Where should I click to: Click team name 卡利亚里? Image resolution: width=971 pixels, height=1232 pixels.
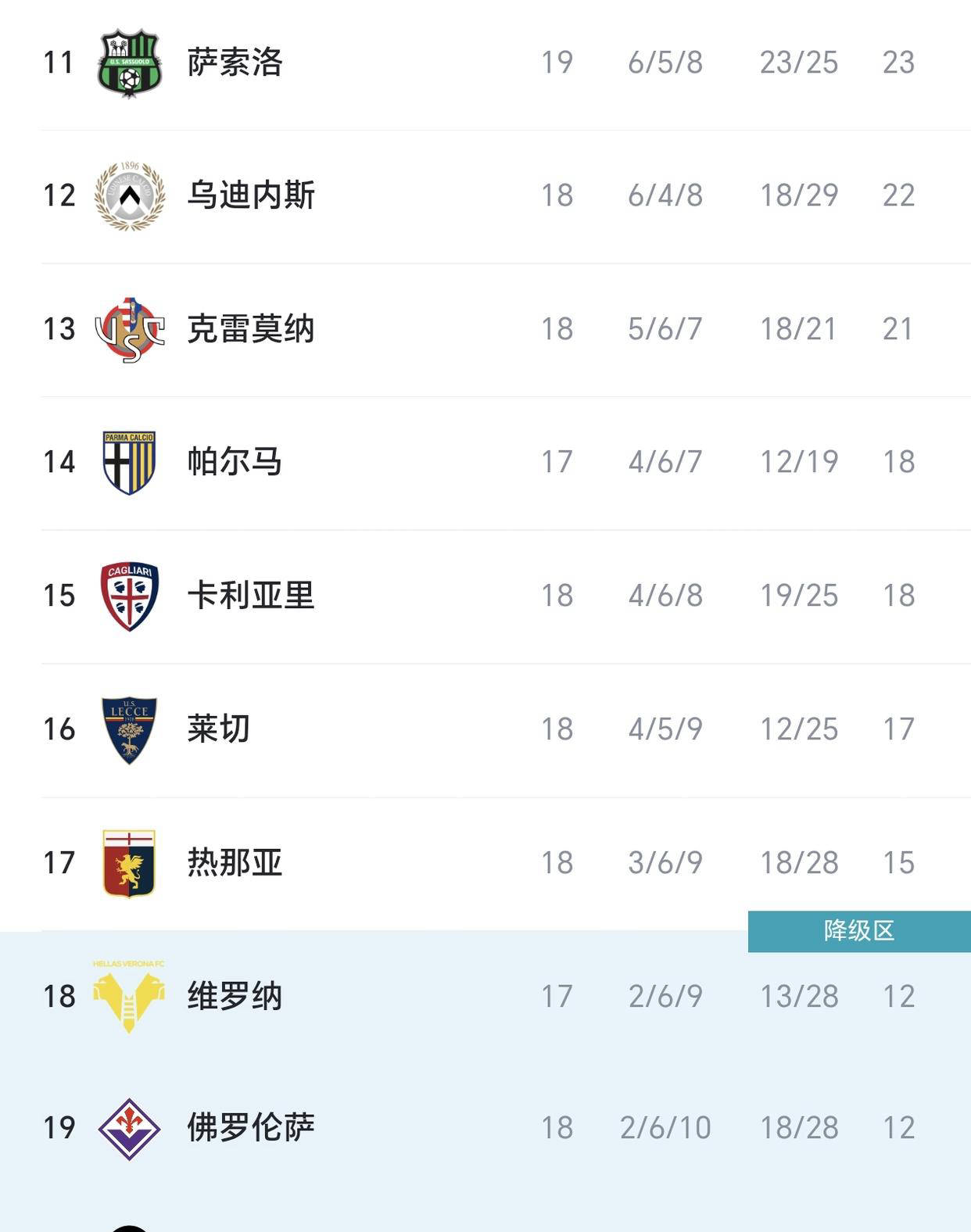251,596
